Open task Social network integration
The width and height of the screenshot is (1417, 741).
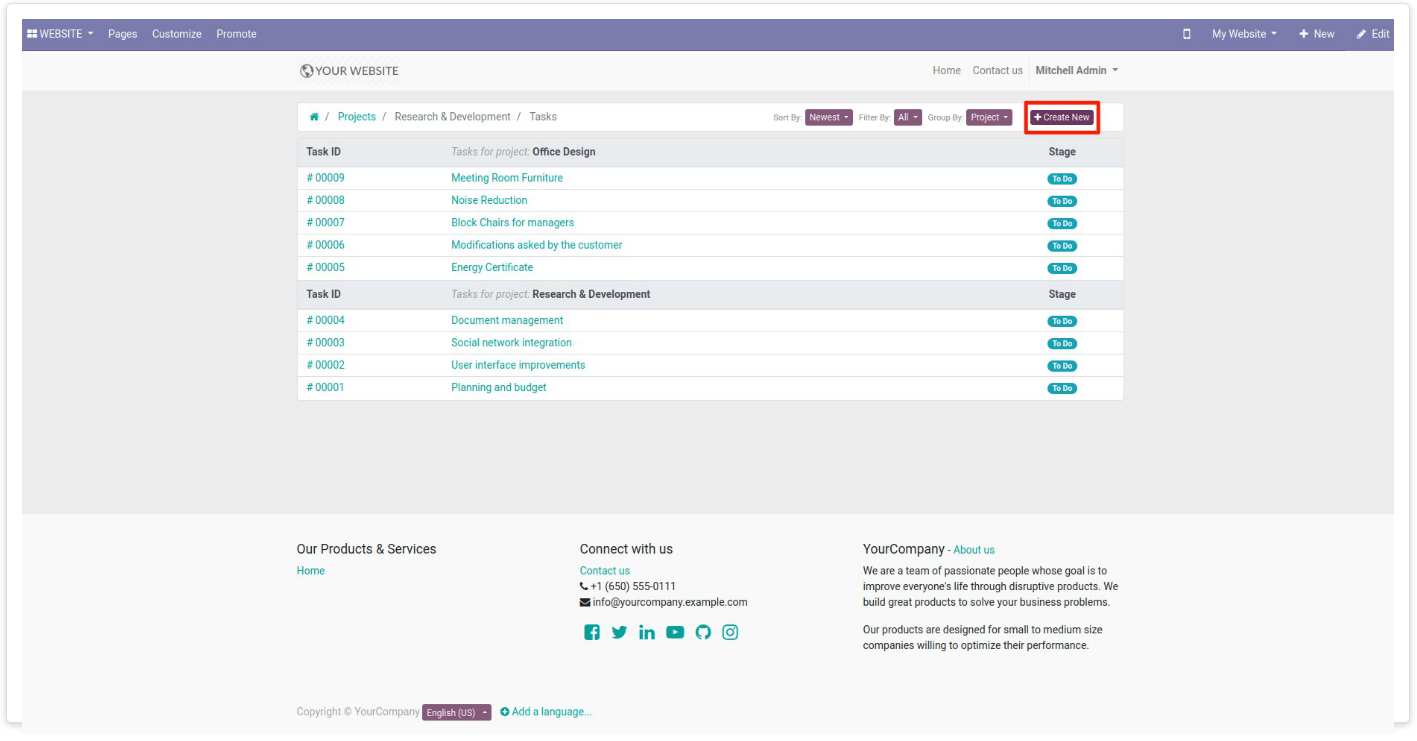click(x=511, y=343)
